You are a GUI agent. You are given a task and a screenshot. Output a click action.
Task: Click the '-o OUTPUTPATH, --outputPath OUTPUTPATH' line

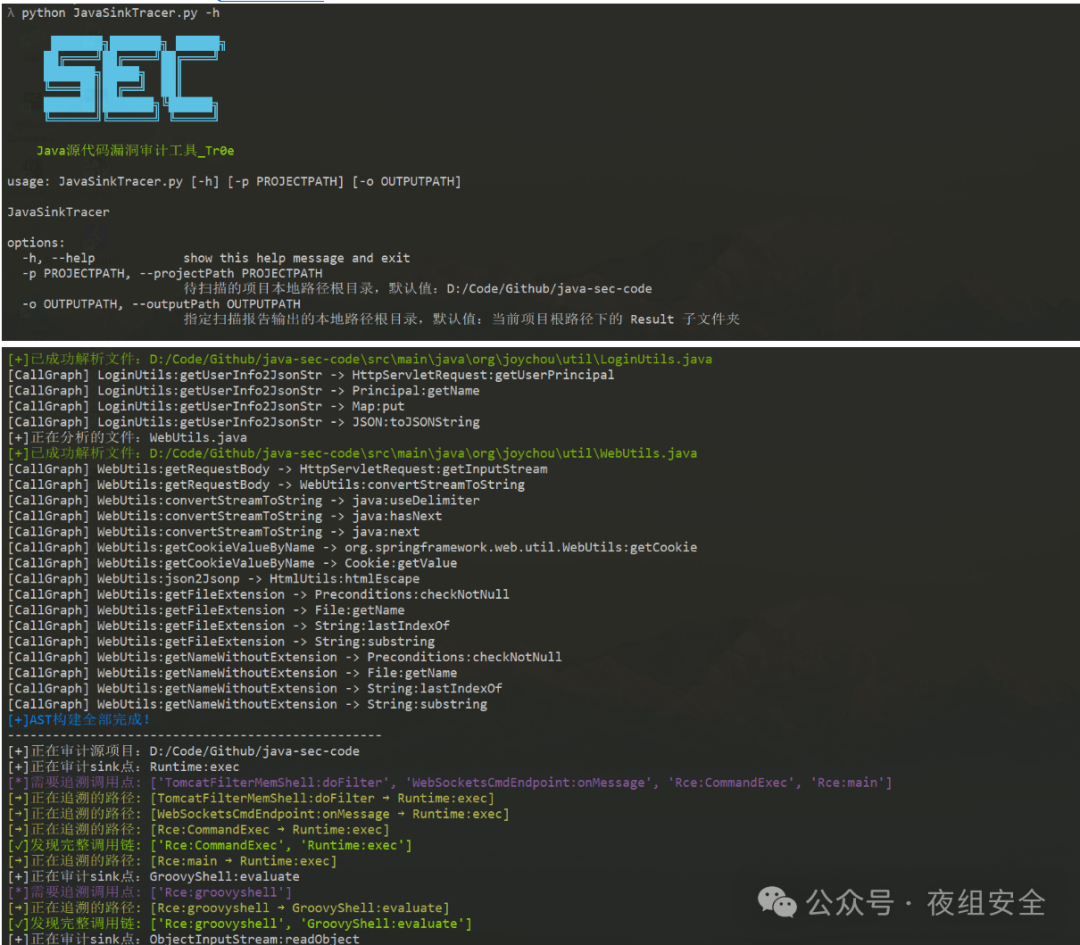pyautogui.click(x=161, y=304)
